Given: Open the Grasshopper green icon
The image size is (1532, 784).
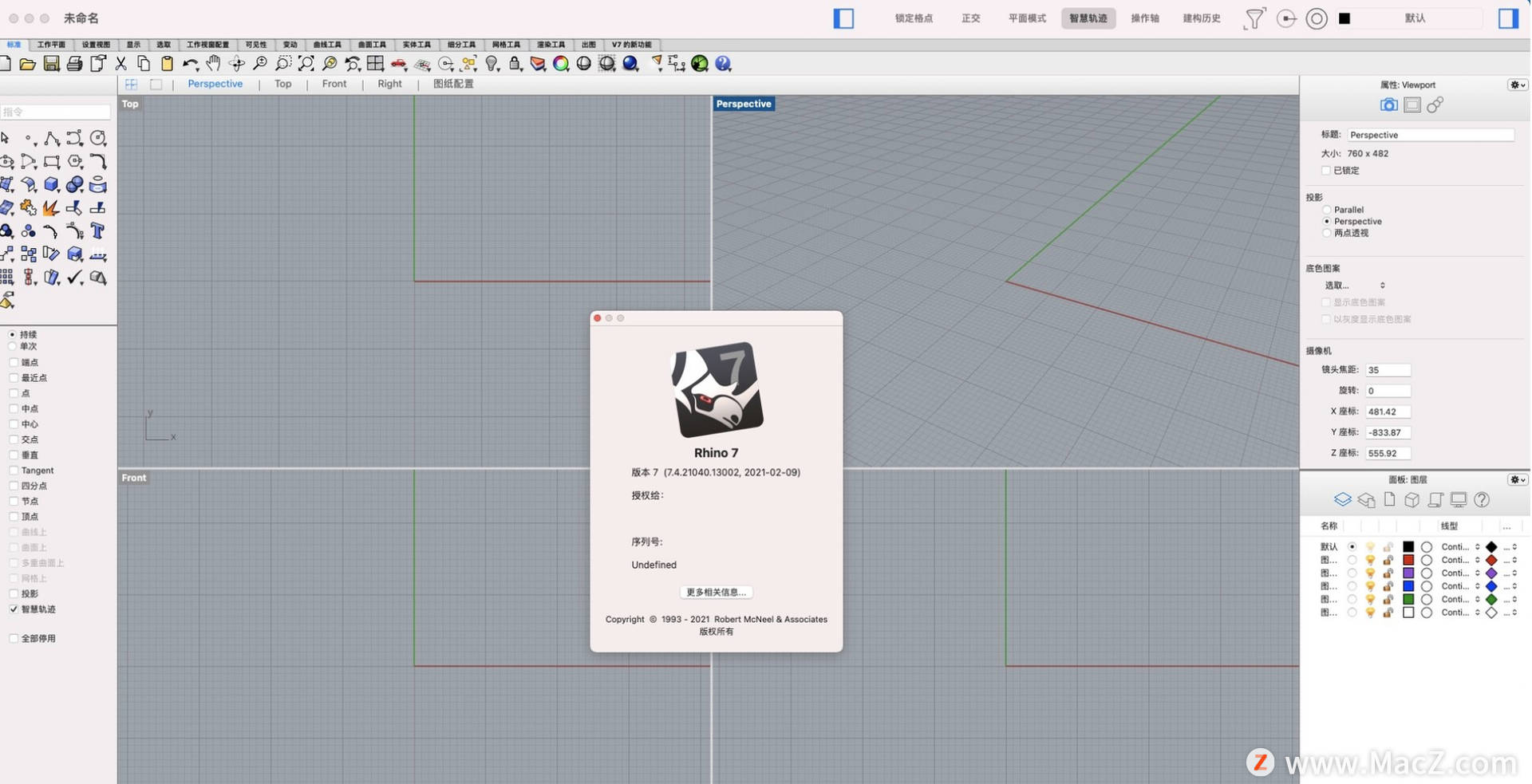Looking at the screenshot, I should tap(700, 64).
